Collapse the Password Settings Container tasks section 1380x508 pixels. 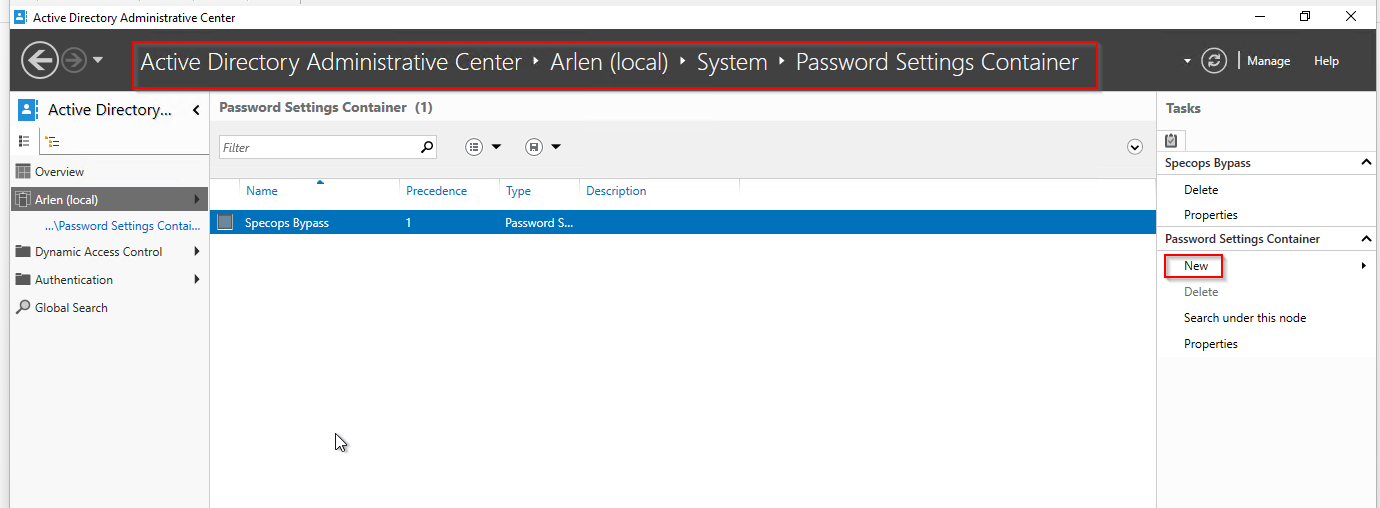[1366, 239]
